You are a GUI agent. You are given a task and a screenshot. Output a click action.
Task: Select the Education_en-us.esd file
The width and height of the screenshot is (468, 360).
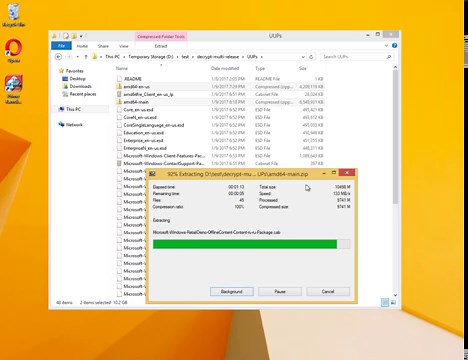[x=220, y=133]
